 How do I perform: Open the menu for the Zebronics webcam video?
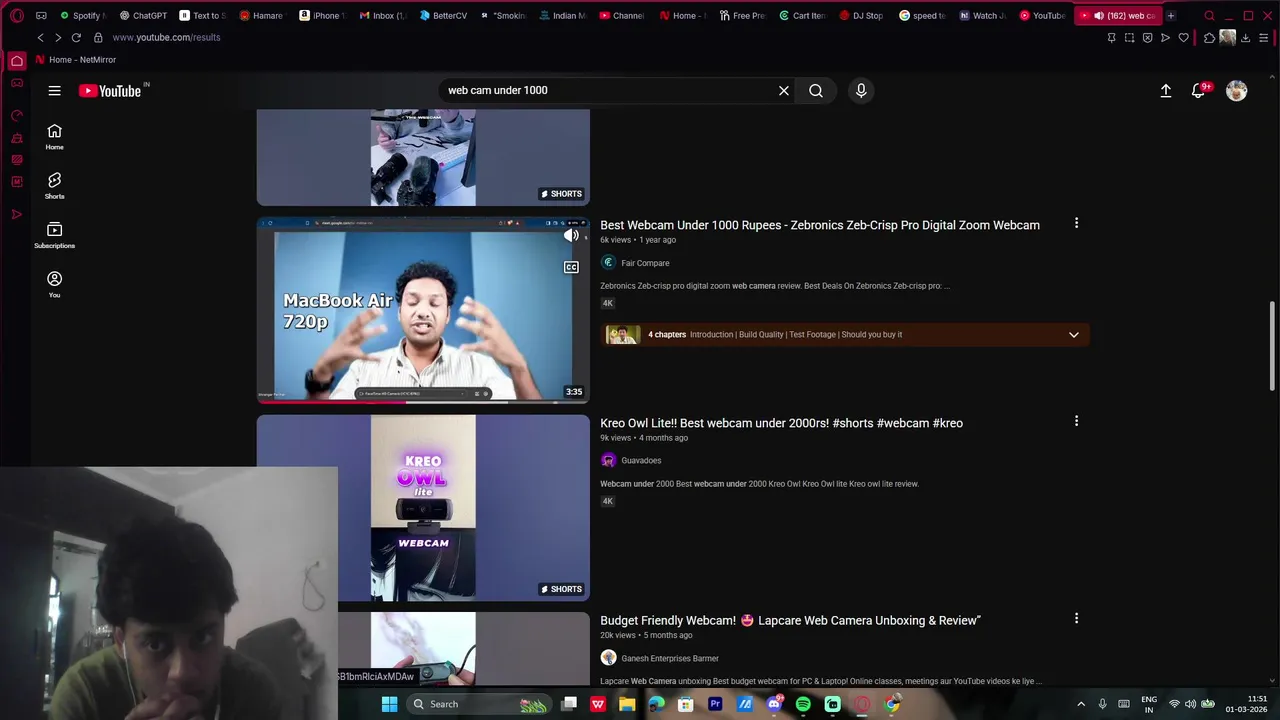(1076, 223)
